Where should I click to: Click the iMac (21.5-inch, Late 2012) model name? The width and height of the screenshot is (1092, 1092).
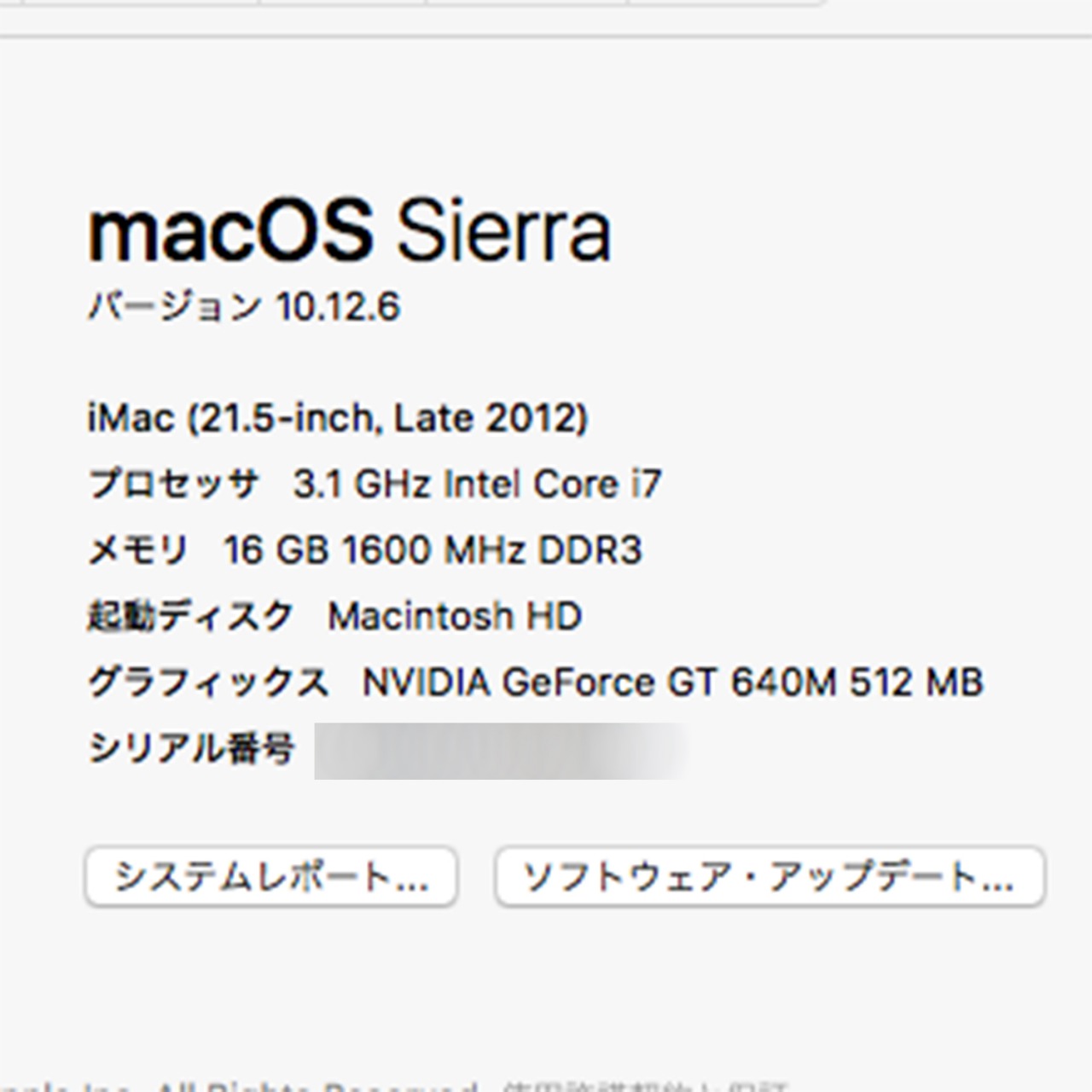(339, 418)
